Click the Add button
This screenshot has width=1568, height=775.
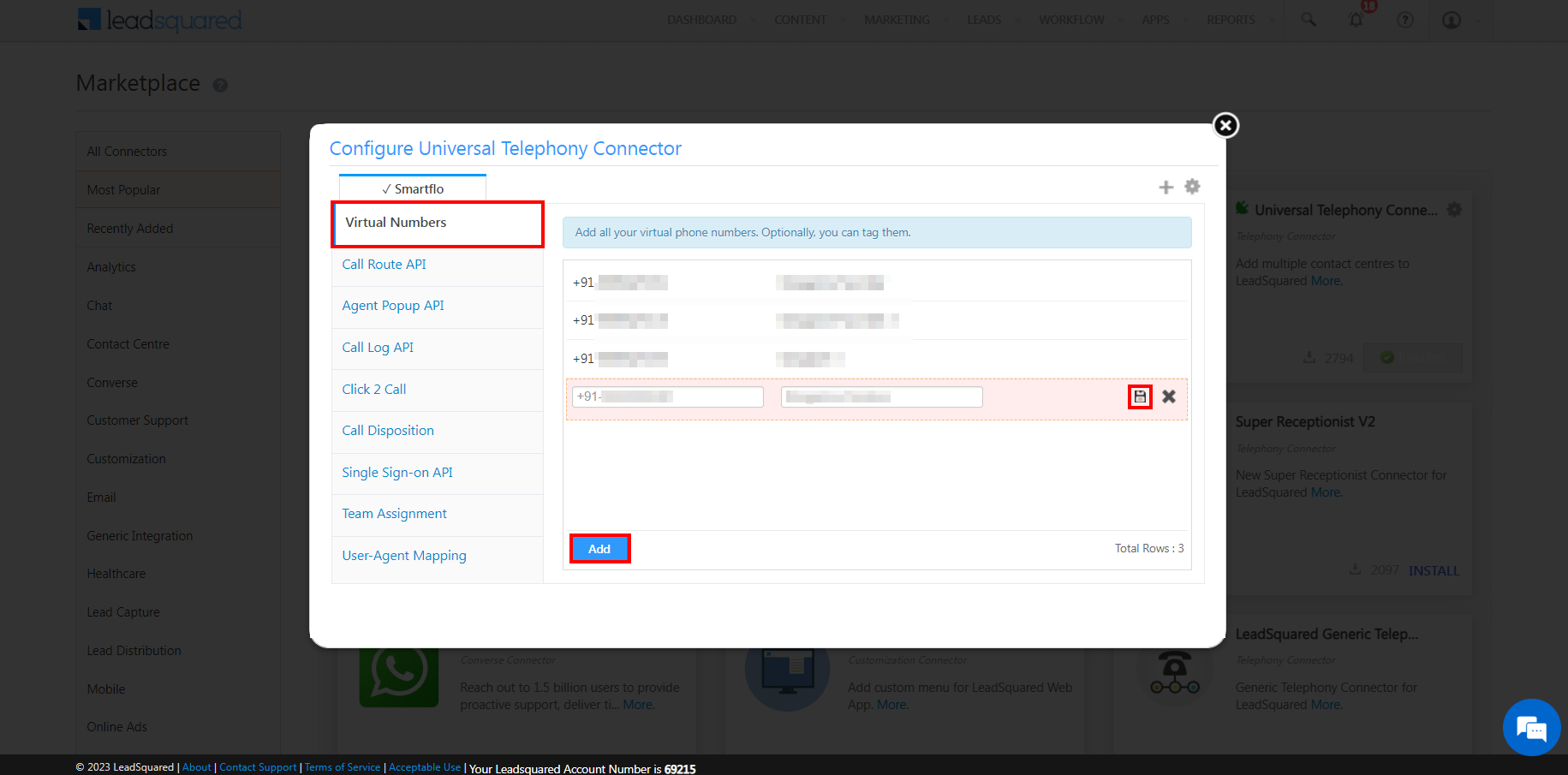(x=599, y=549)
